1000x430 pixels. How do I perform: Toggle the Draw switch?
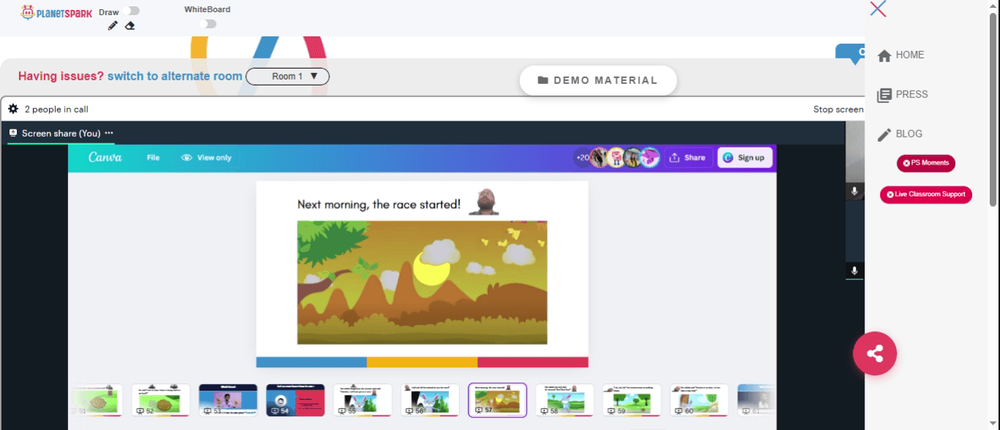(133, 11)
